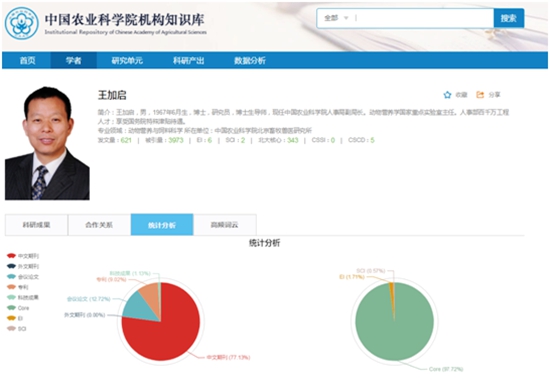Switch to the 合作关系 tab
The width and height of the screenshot is (550, 389).
99,224
